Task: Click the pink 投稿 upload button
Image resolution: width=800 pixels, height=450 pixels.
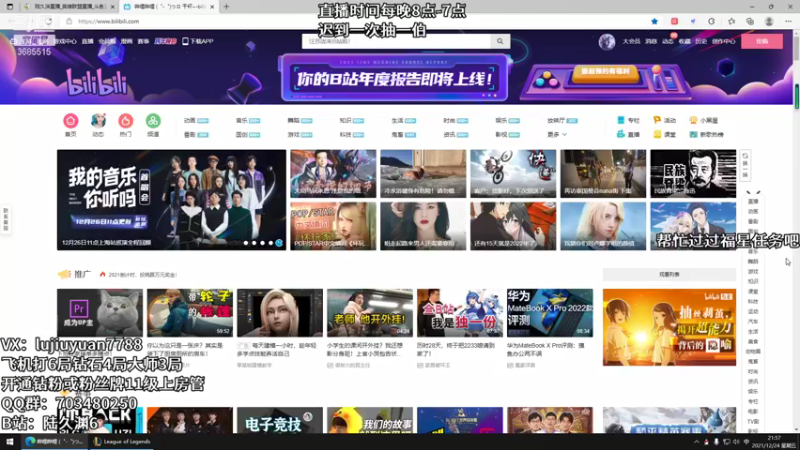Action: point(762,41)
